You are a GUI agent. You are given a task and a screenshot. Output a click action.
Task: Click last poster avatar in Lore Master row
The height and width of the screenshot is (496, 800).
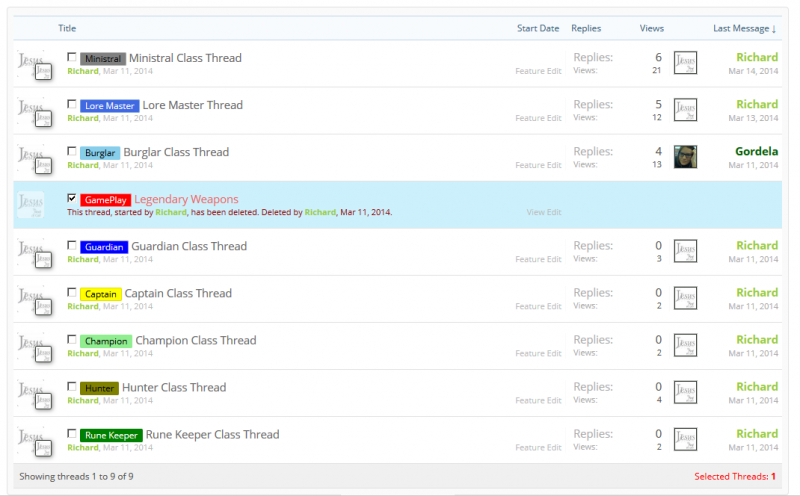tap(685, 110)
